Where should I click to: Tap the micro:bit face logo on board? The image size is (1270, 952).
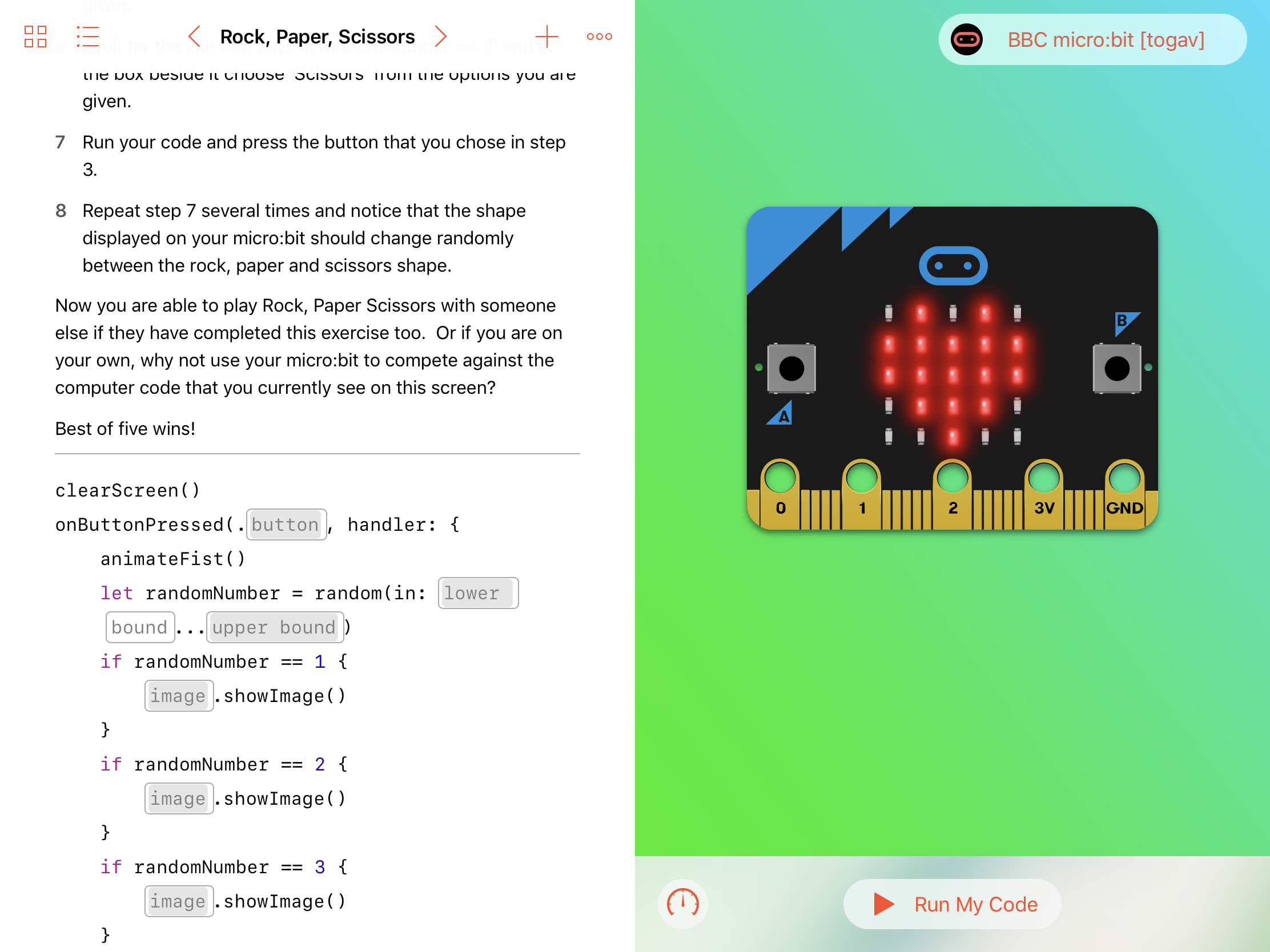pos(952,266)
